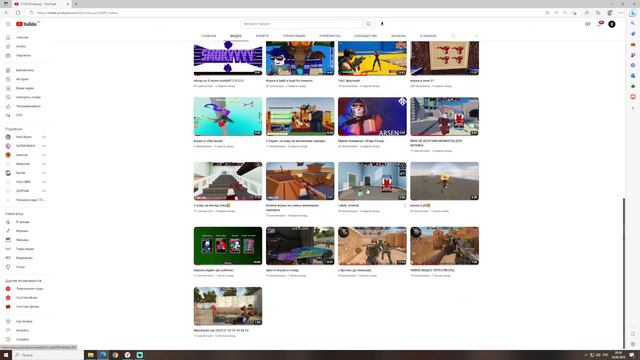
Task: Open Your videos in the sidebar
Action: 24,88
